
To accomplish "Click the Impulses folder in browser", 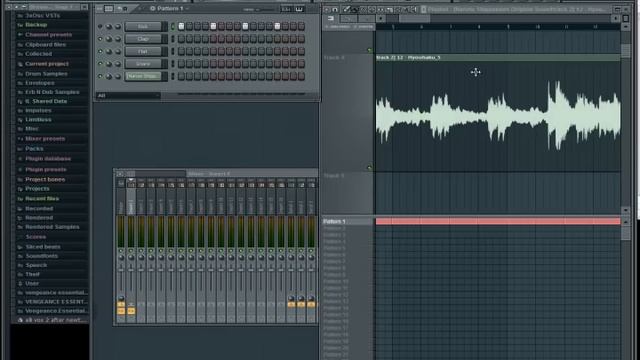I will click(x=38, y=111).
